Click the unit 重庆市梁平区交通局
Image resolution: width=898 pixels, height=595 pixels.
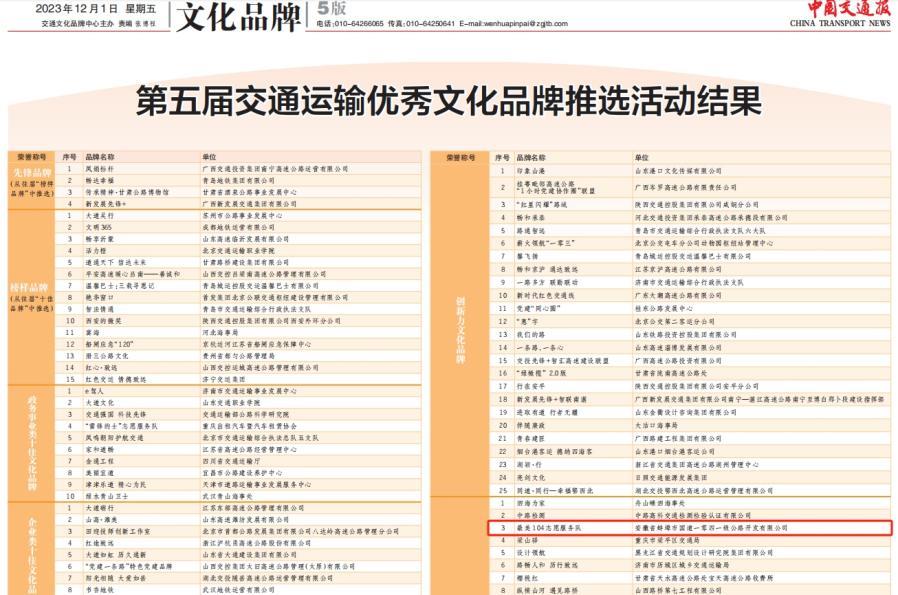coord(667,540)
